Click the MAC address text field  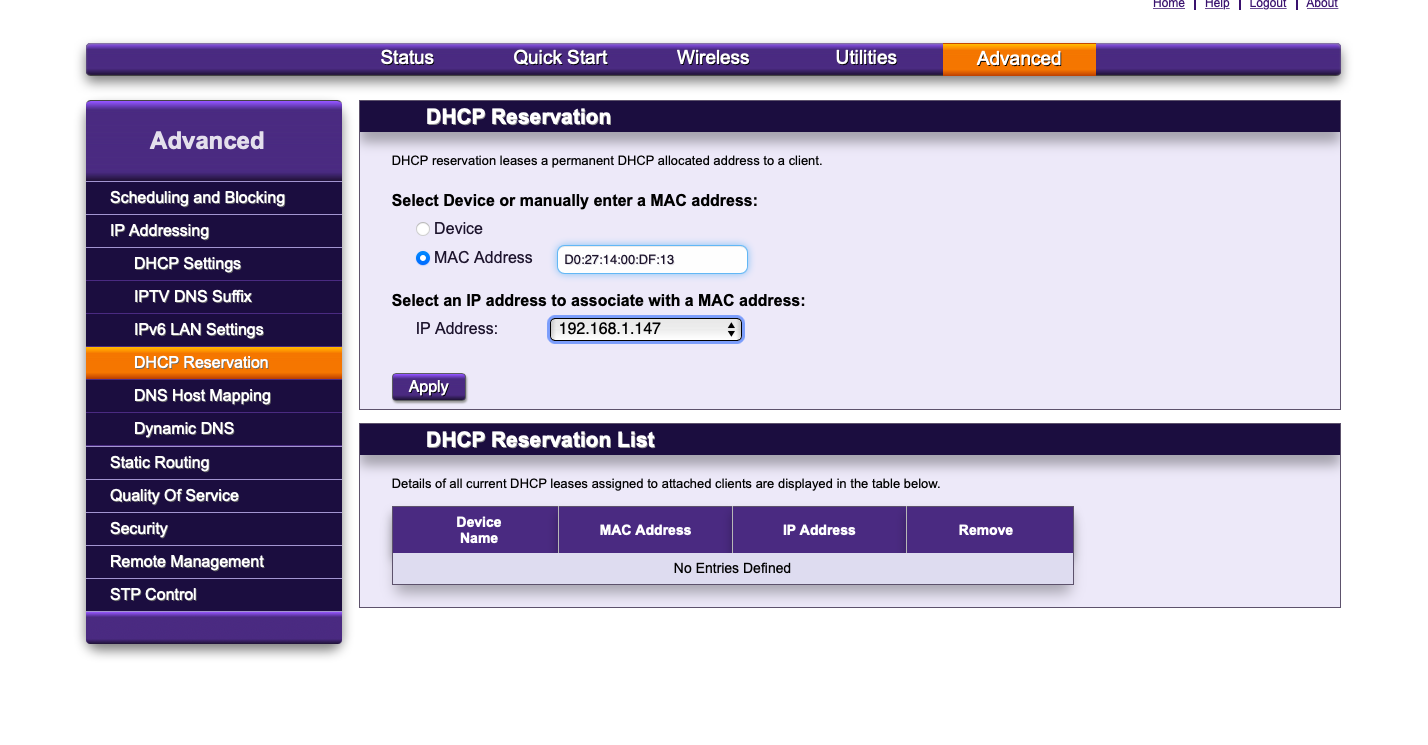click(651, 260)
